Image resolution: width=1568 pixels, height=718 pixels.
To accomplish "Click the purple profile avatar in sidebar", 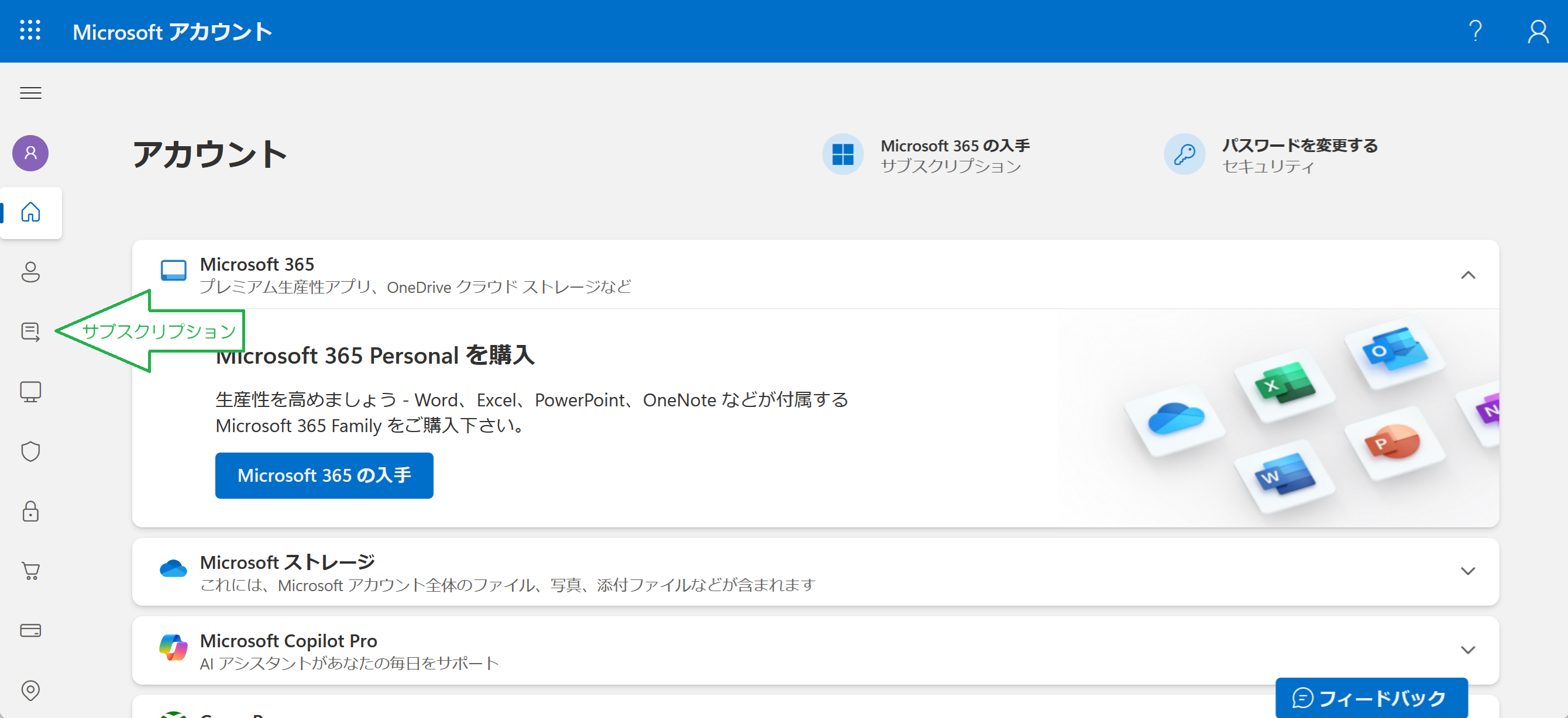I will (x=30, y=153).
